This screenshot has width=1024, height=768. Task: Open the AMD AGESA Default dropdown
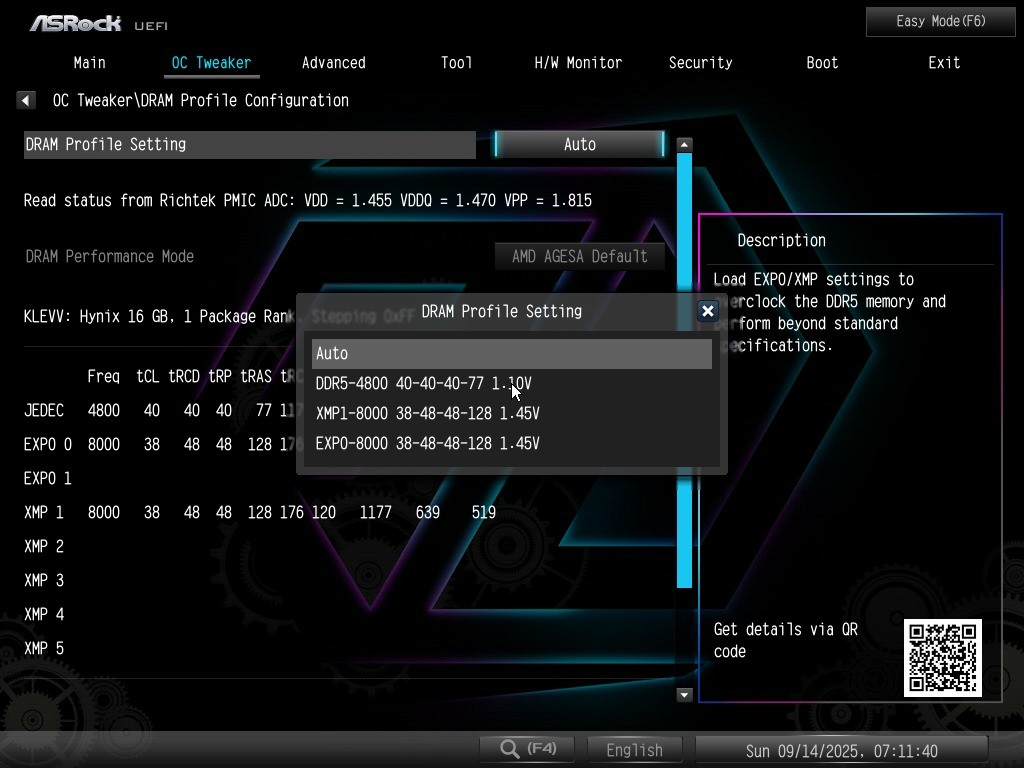(579, 256)
